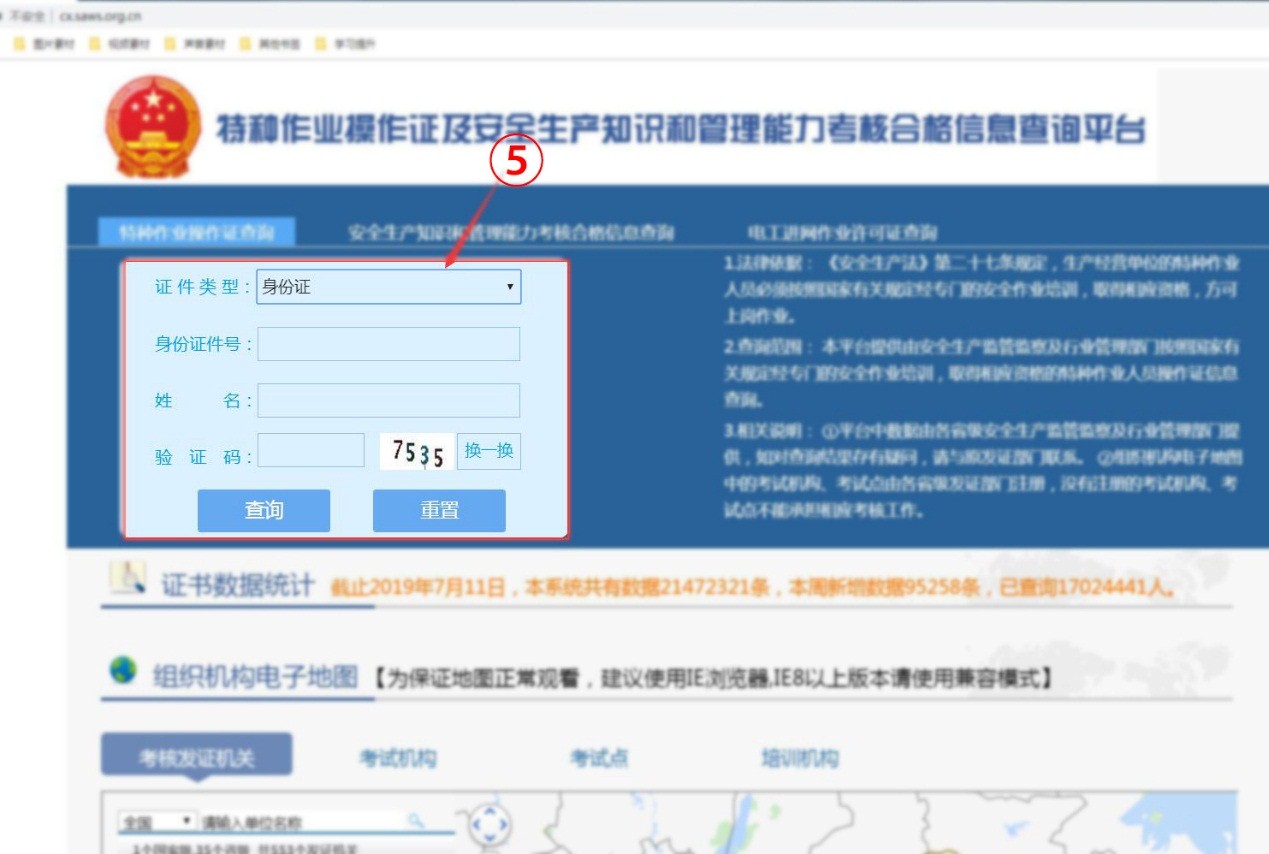1269x854 pixels.
Task: Switch to 电工进网作业许可证查询 tab
Action: [x=842, y=233]
